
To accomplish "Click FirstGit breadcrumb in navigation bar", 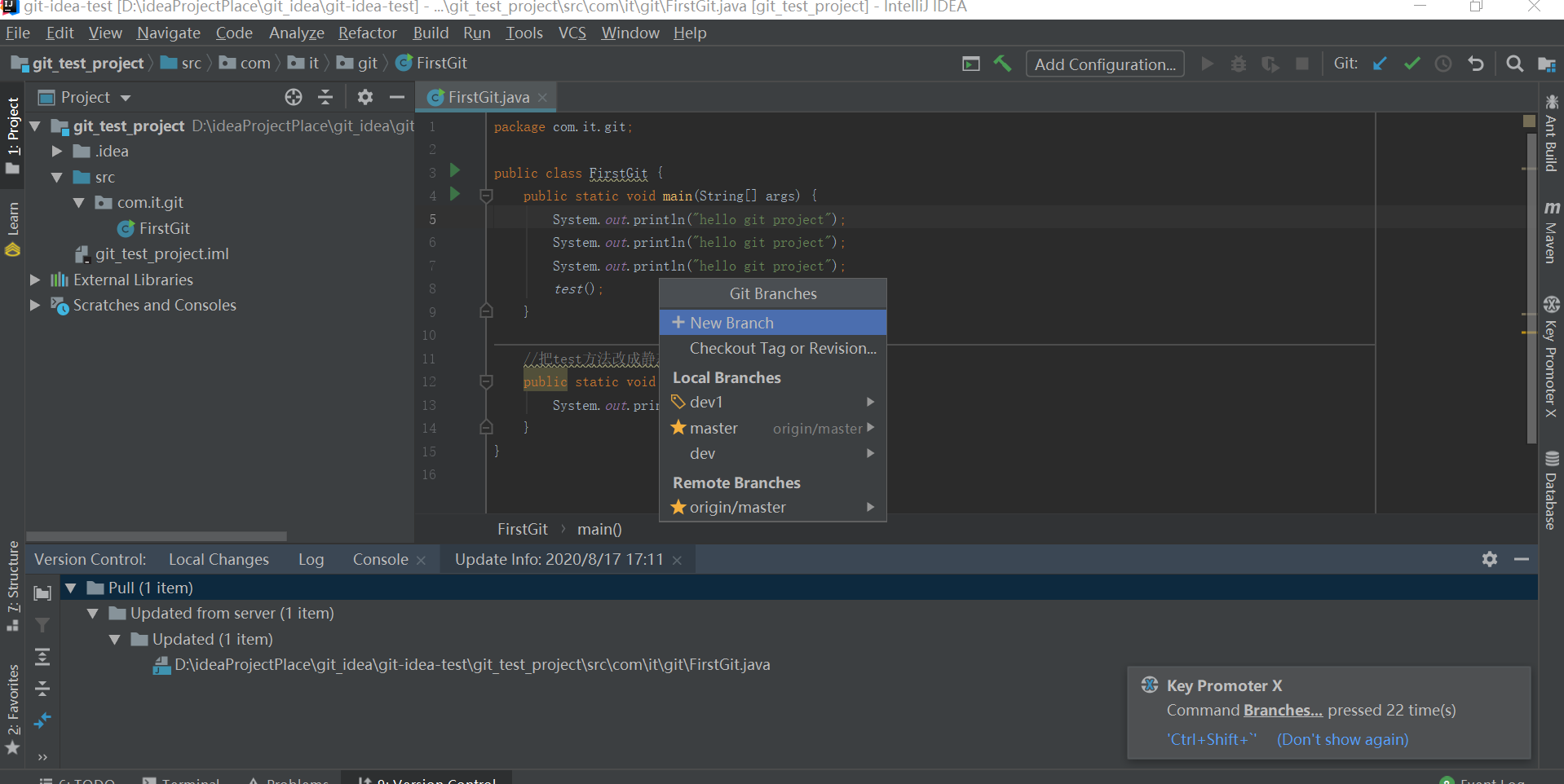I will [431, 63].
